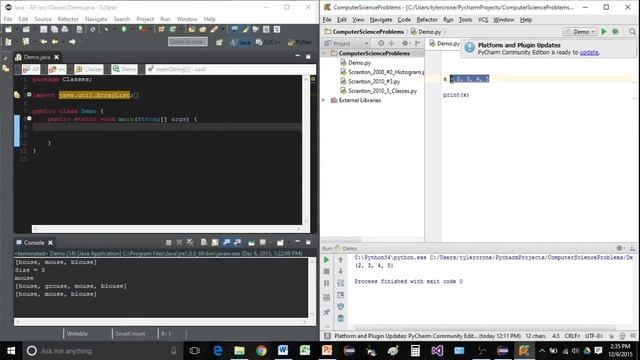Click the Eclipse Quick Access field
The width and height of the screenshot is (640, 360).
tap(188, 42)
